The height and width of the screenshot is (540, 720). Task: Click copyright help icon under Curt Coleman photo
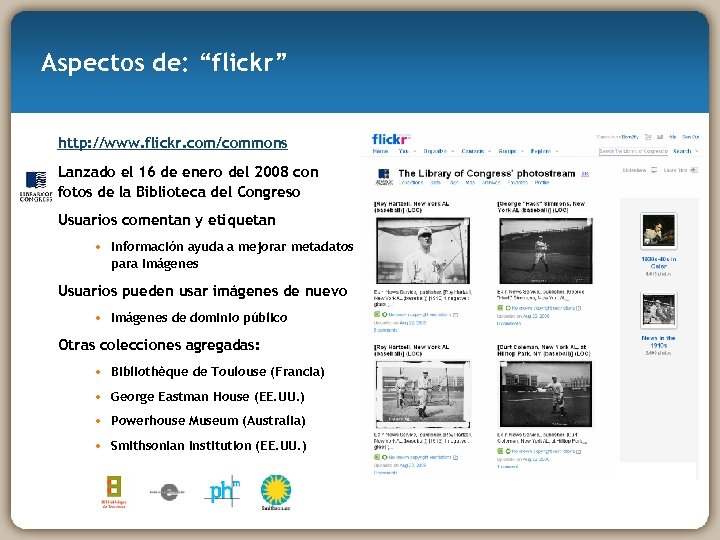tap(579, 452)
